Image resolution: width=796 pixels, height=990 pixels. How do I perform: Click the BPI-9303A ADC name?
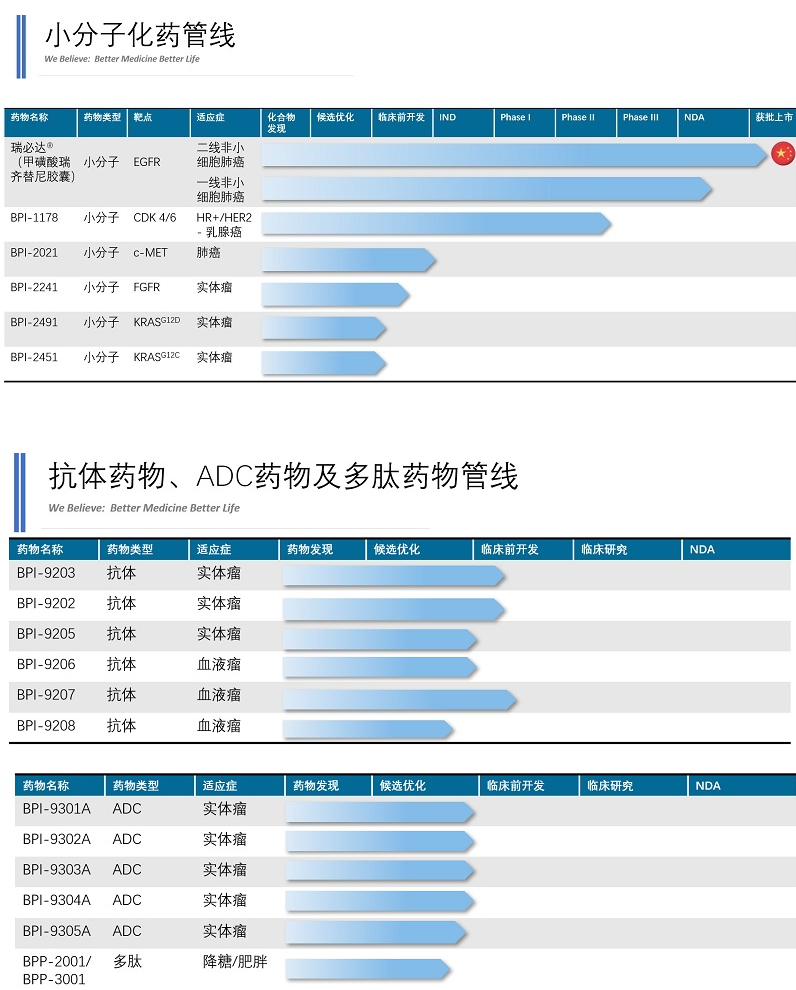[x=57, y=869]
